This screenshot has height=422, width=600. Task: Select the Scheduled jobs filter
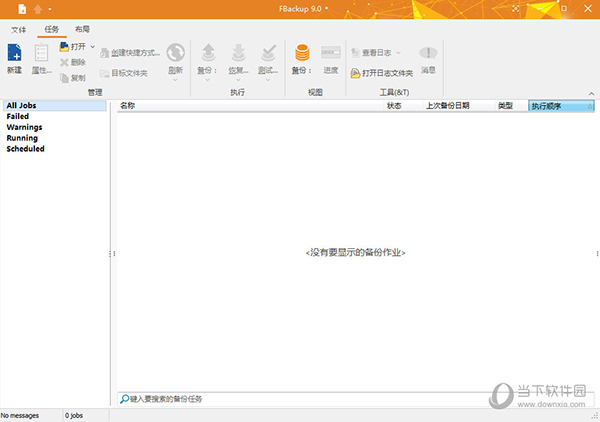(25, 149)
